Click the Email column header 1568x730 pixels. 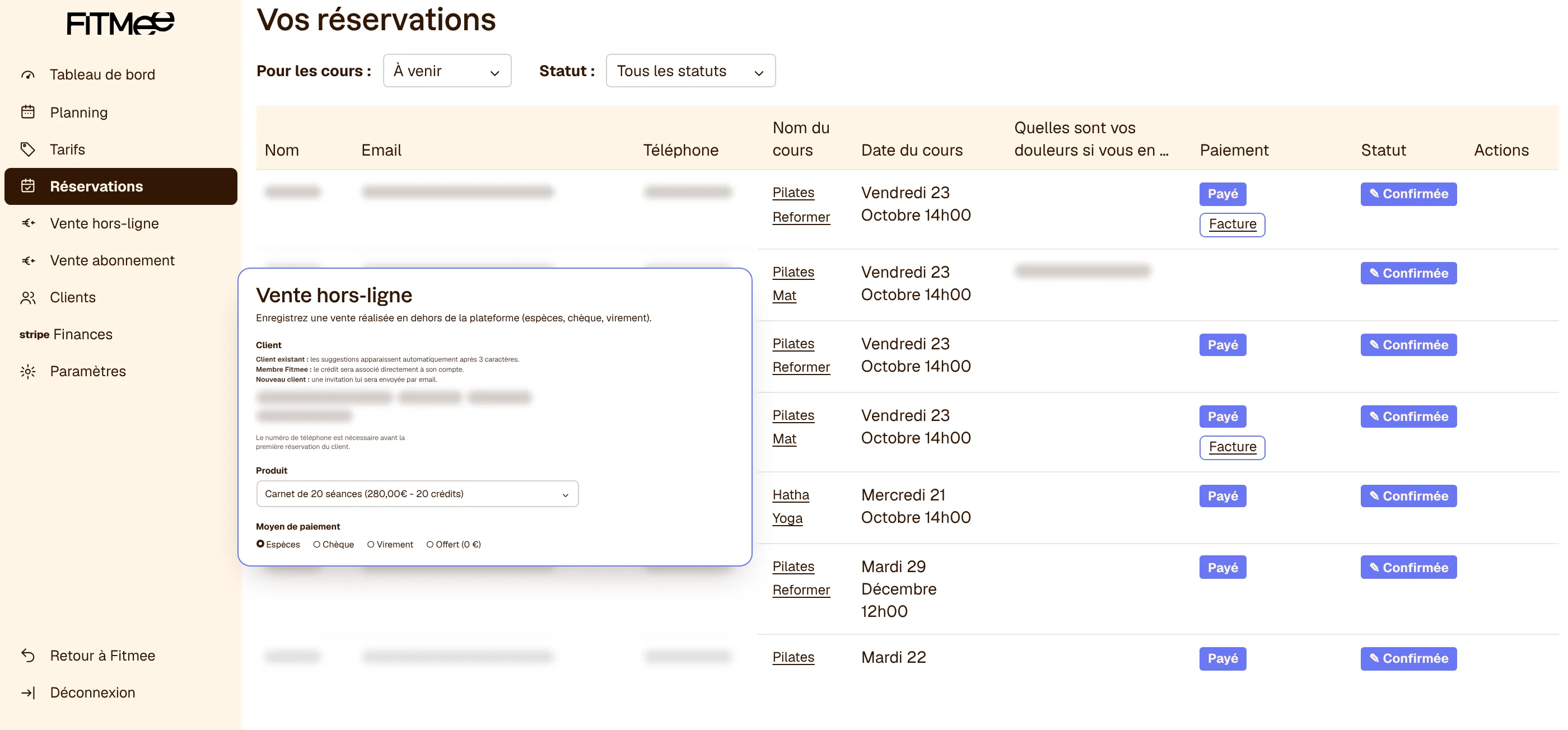pyautogui.click(x=381, y=150)
